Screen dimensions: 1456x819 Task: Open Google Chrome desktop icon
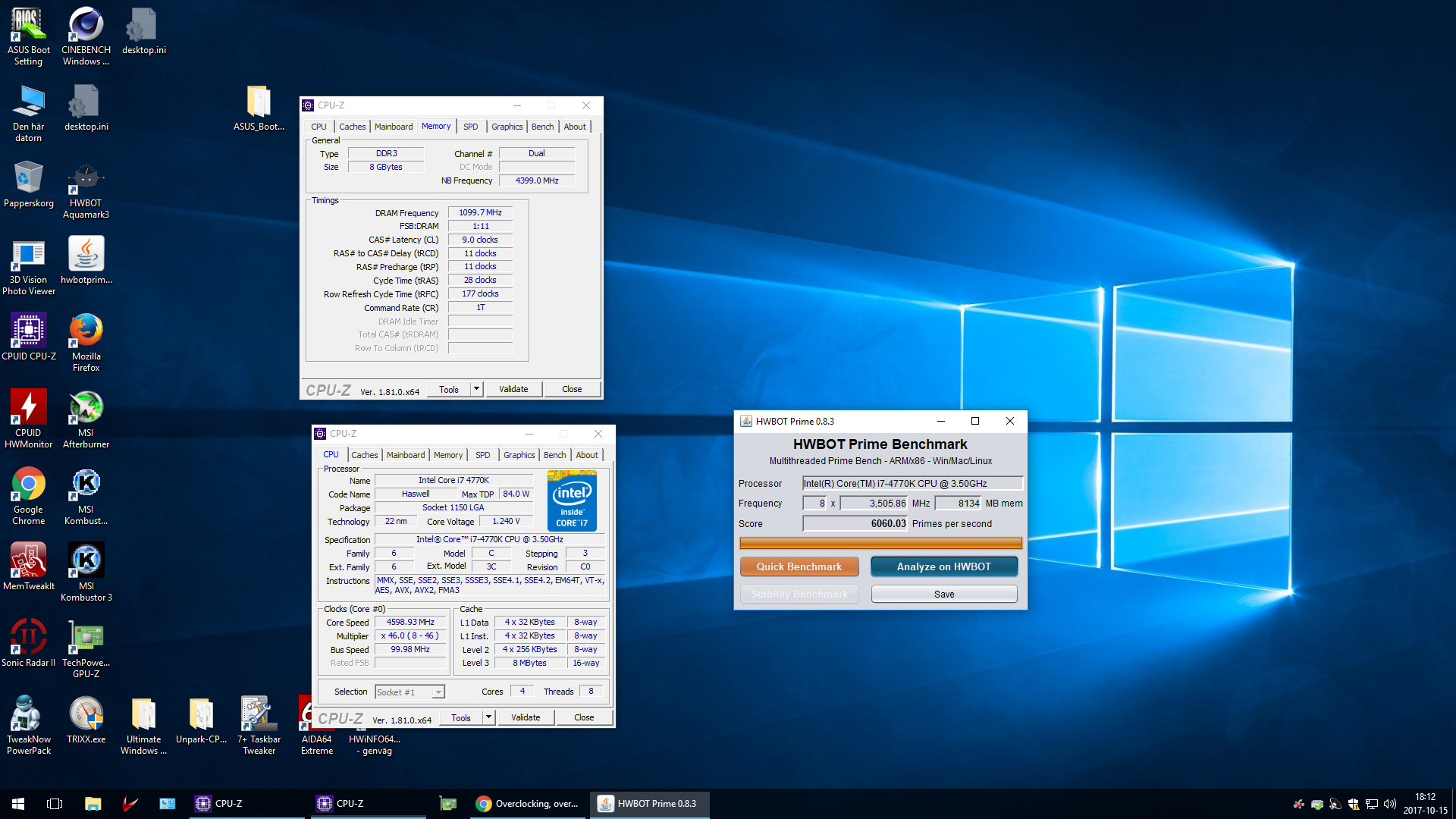point(29,496)
